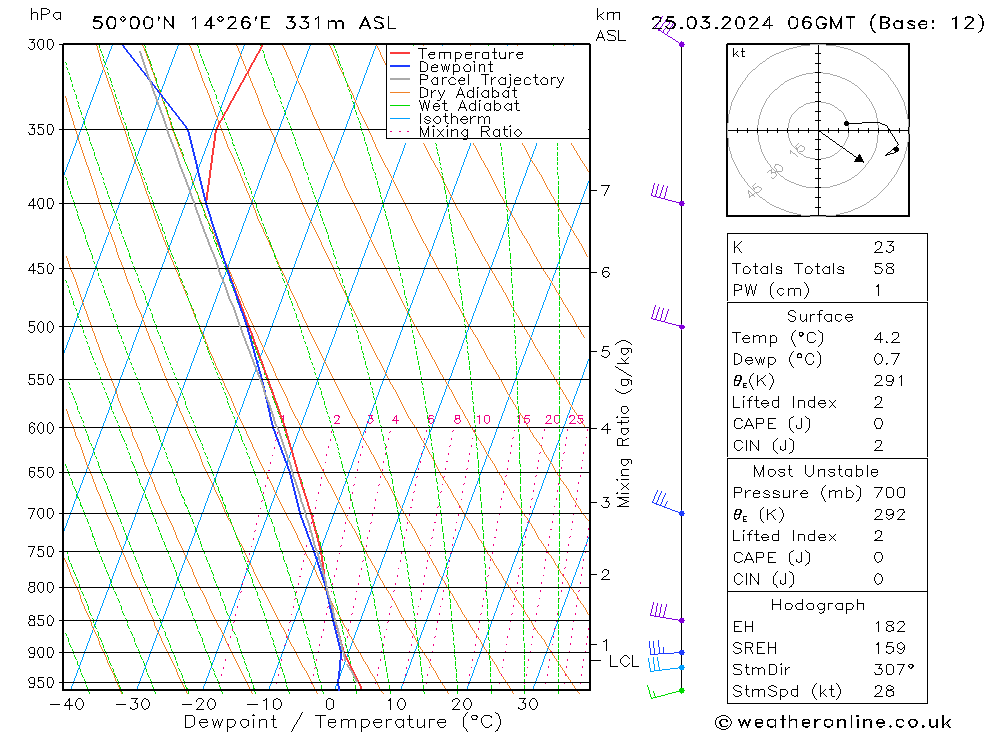
Task: Click the SREH value 159
Action: (x=890, y=648)
